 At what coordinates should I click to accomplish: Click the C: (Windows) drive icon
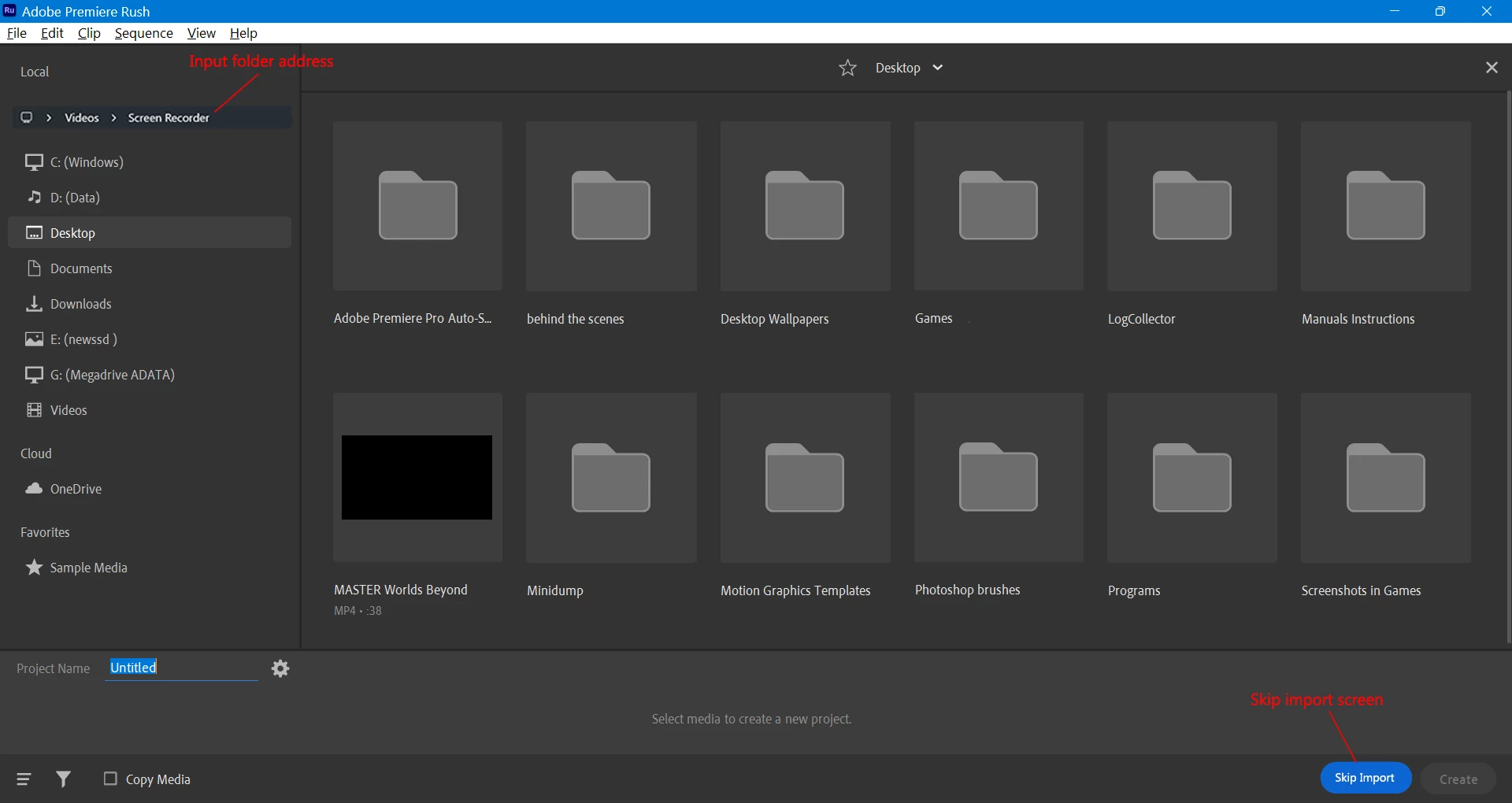(x=34, y=162)
